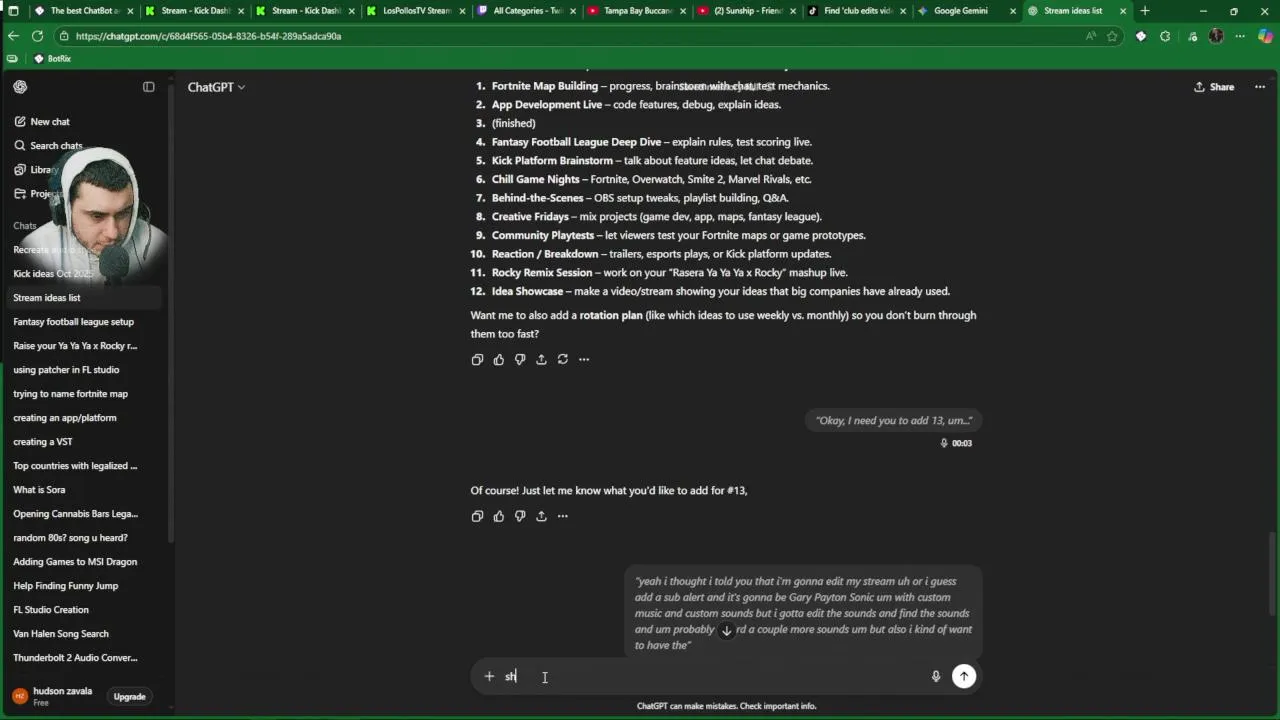Go back with the browser back arrow
Screen dimensions: 1280x720
coord(13,36)
